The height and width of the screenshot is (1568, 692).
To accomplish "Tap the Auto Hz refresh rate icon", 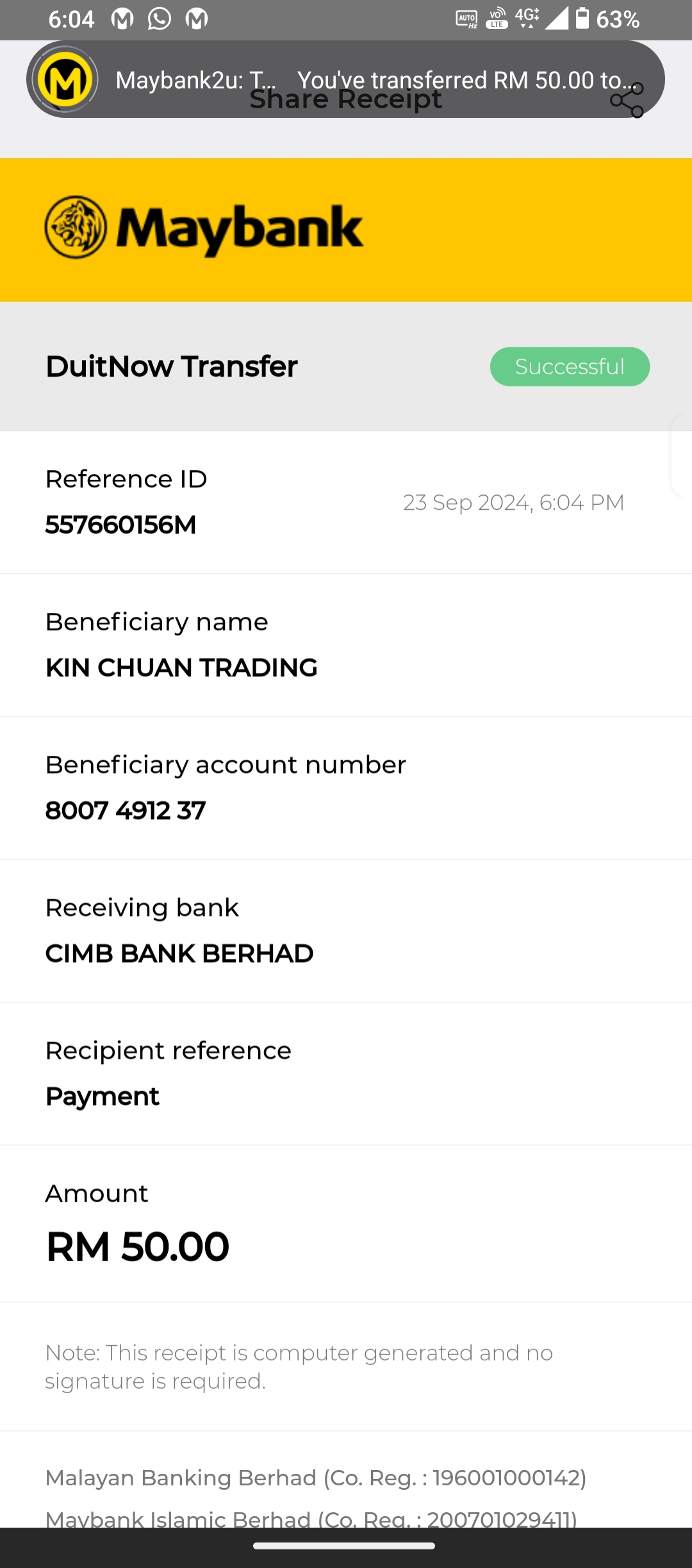I will (466, 19).
